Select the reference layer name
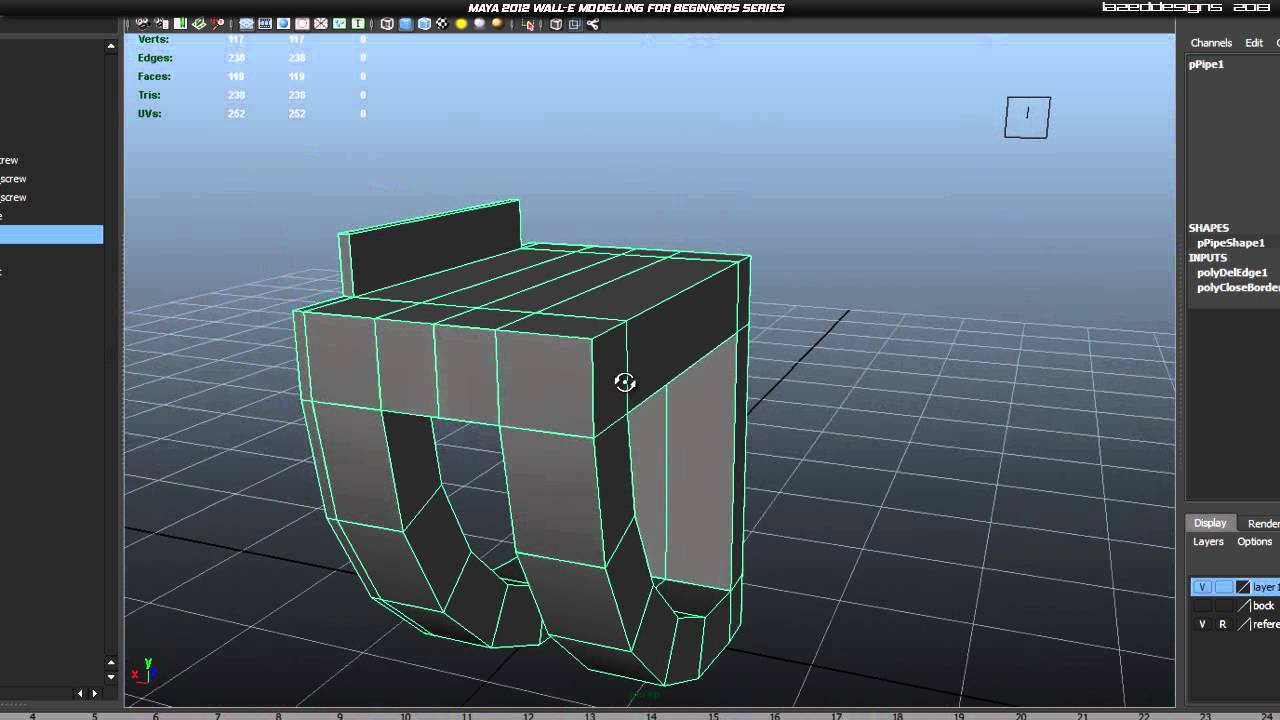Screen dimensions: 1280x720 pyautogui.click(x=1266, y=624)
